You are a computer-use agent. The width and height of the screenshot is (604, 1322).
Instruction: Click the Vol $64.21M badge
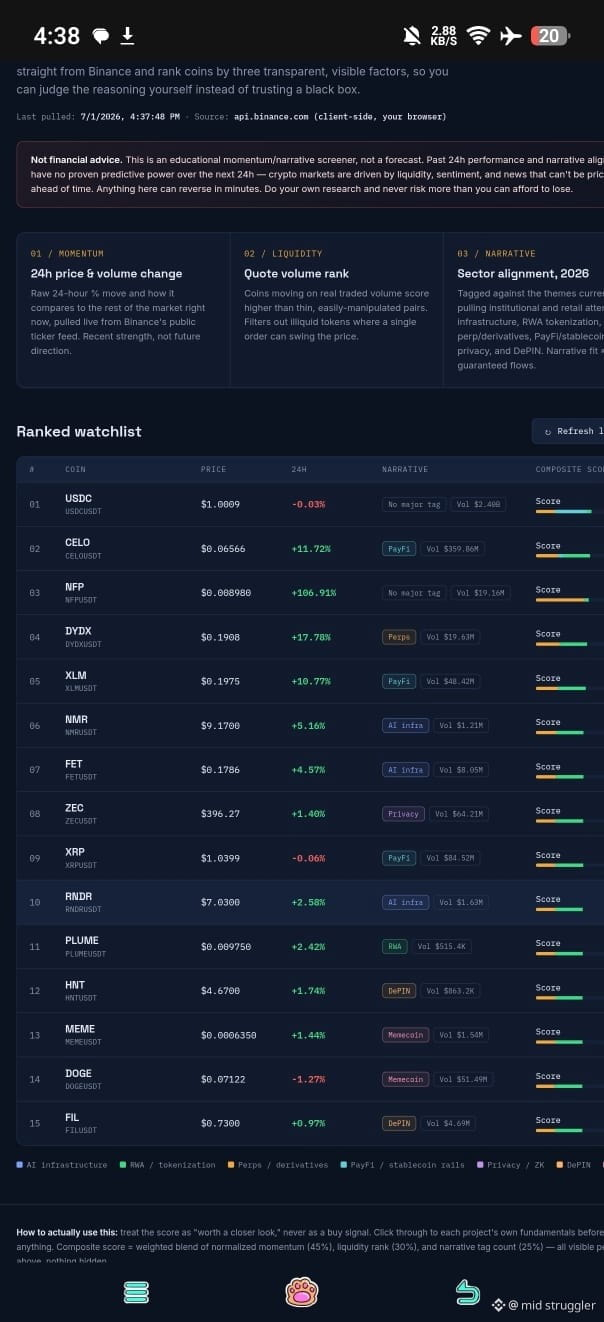(x=459, y=814)
